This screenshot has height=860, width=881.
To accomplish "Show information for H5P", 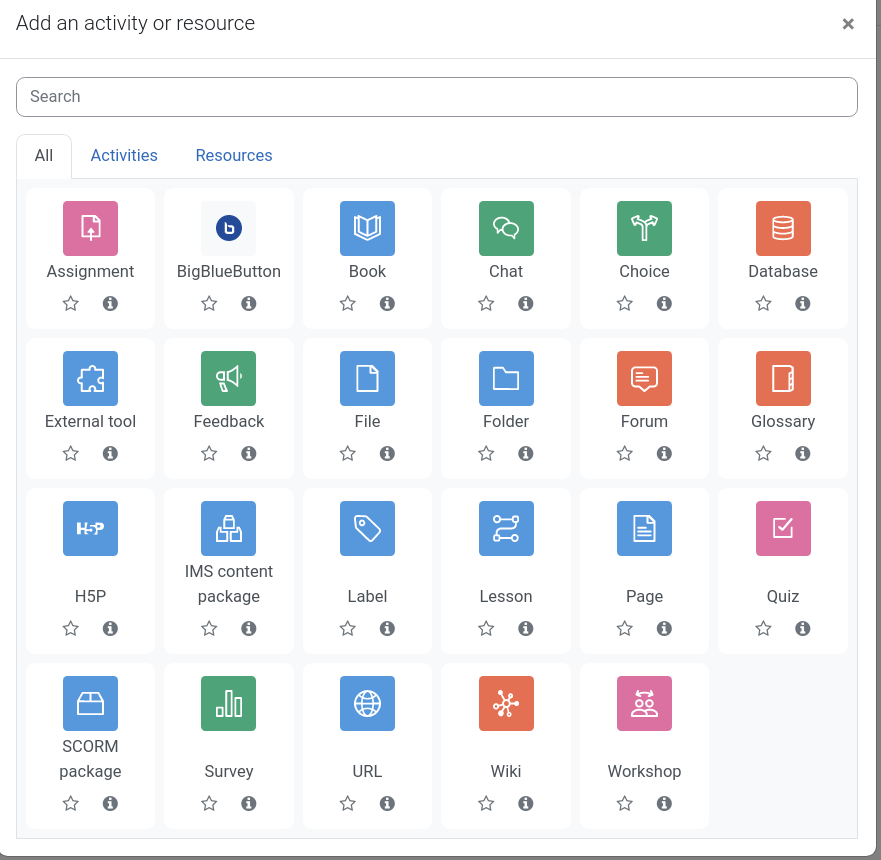I will tap(110, 628).
